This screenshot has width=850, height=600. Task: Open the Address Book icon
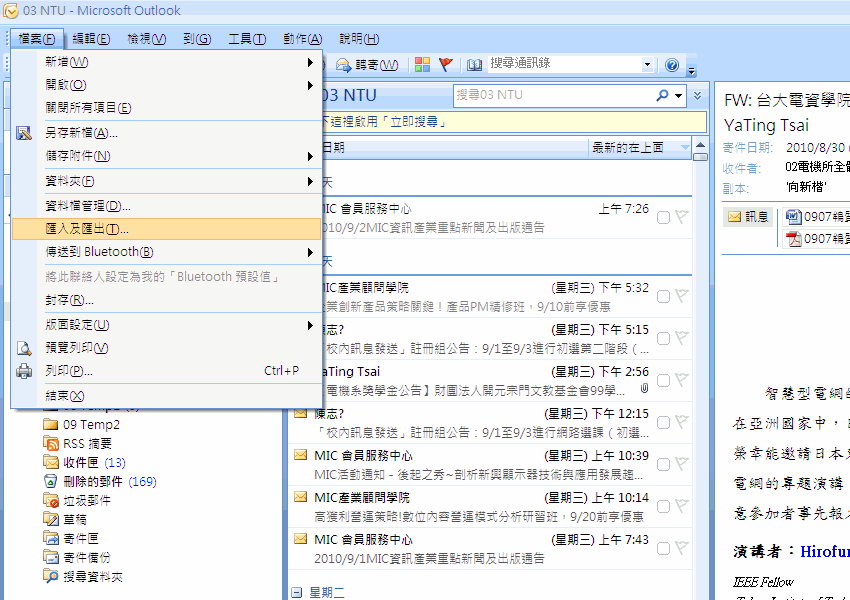[474, 65]
